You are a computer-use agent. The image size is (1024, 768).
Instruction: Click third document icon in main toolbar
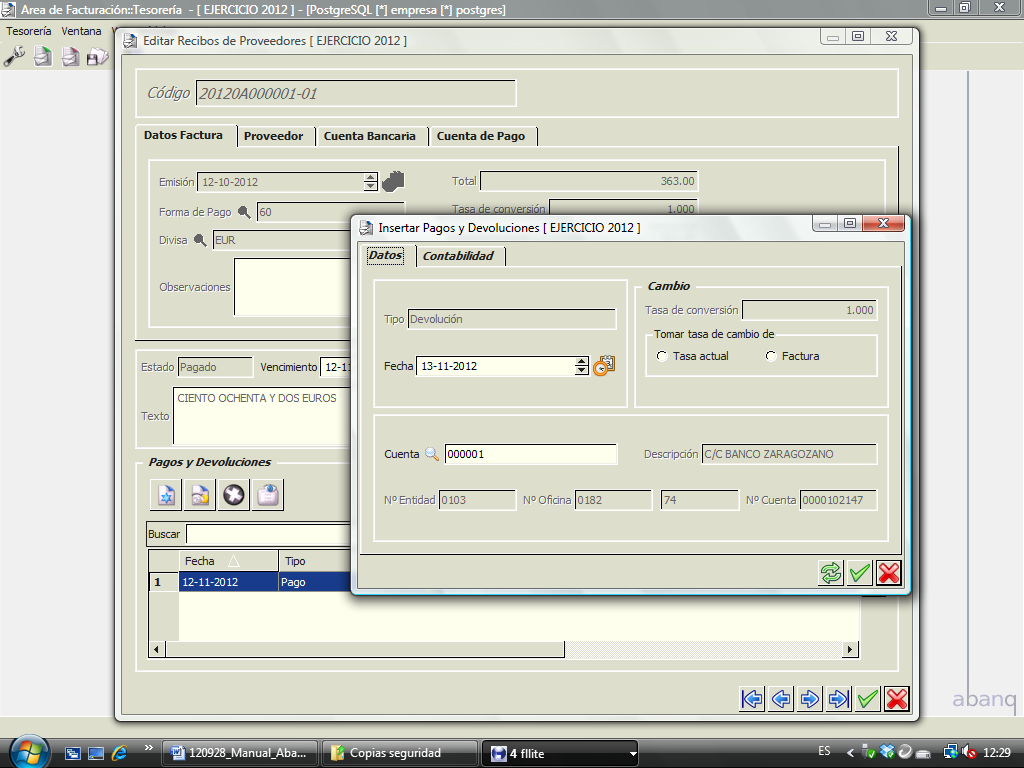[70, 57]
